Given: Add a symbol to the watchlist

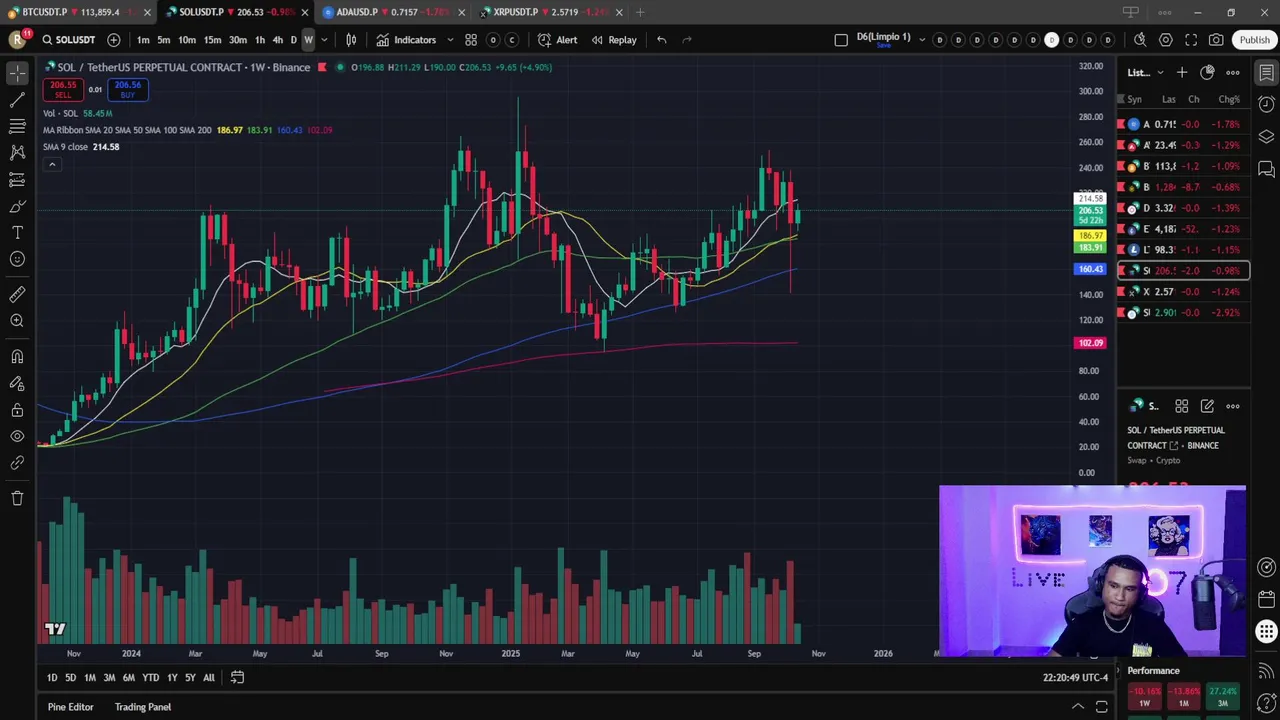Looking at the screenshot, I should coord(1182,73).
